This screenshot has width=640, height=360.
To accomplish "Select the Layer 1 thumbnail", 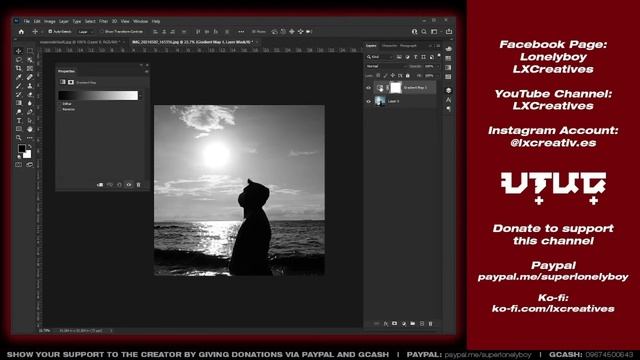I will coord(380,101).
